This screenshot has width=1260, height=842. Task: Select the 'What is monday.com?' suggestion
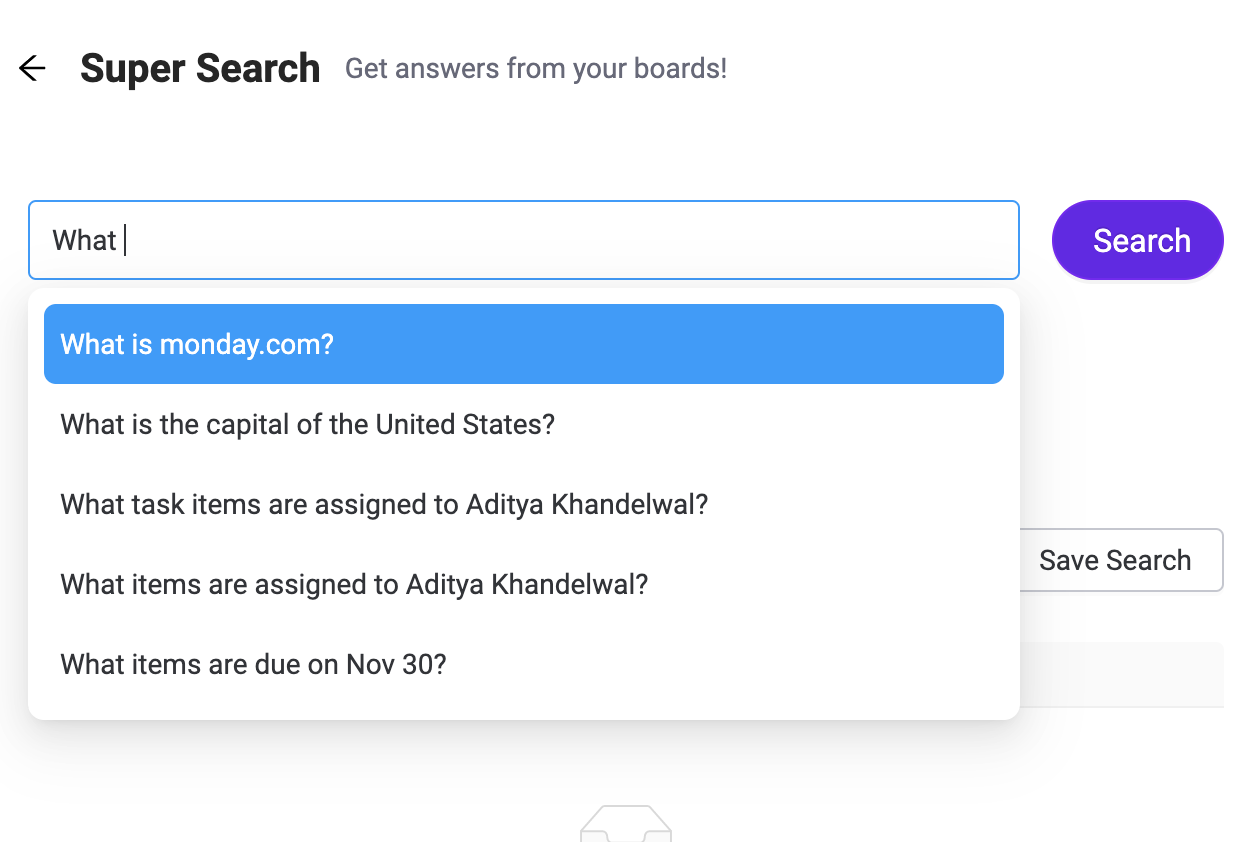523,344
